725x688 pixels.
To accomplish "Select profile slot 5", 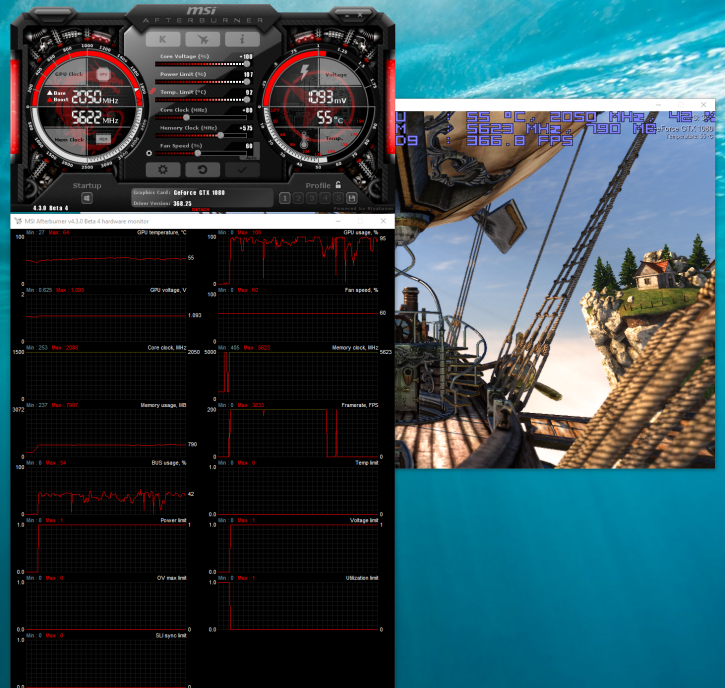I will (338, 198).
